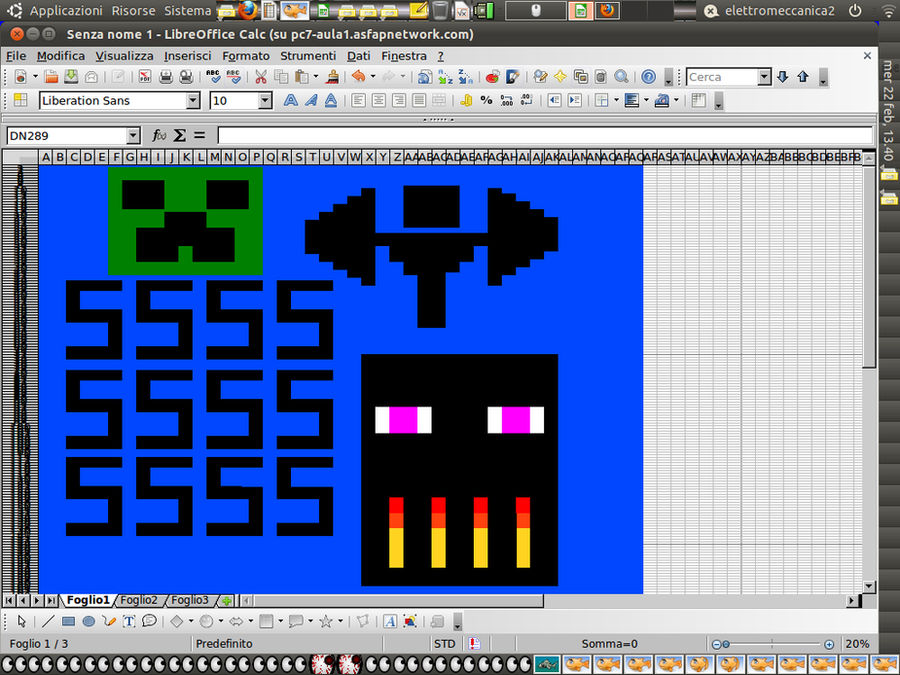Save the document with the green arrow icon
Screen dimensions: 900x675
pos(71,76)
